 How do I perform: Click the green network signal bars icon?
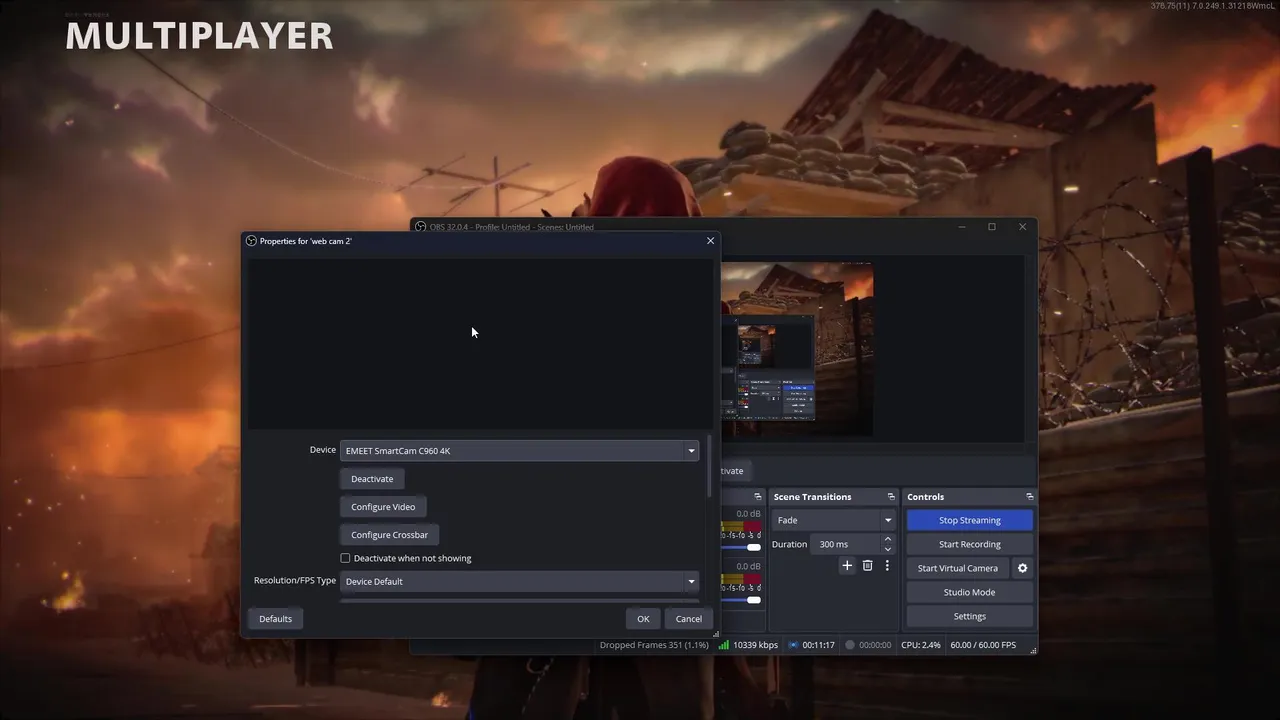click(x=724, y=645)
